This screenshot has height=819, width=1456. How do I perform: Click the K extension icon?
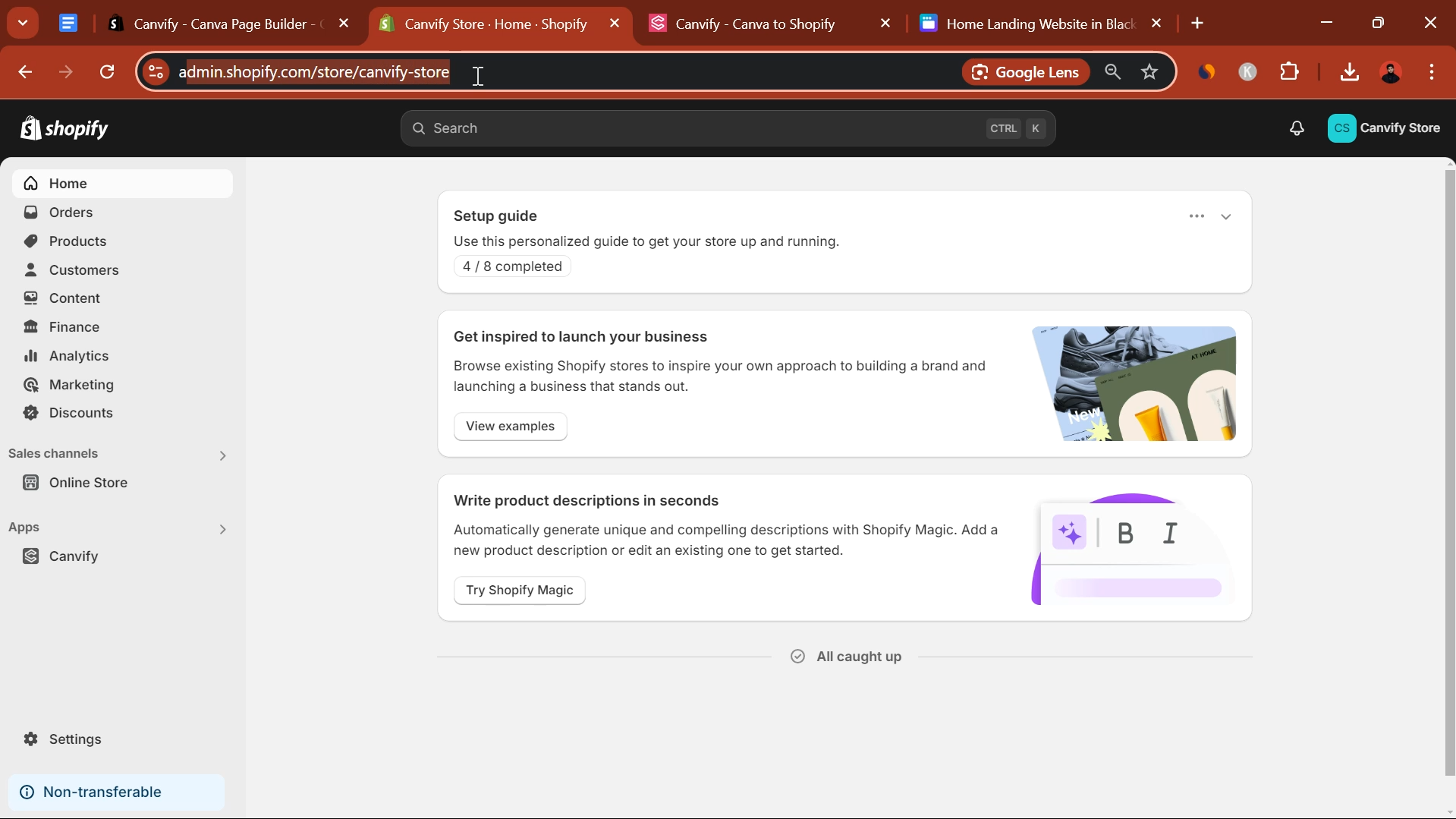[1247, 72]
